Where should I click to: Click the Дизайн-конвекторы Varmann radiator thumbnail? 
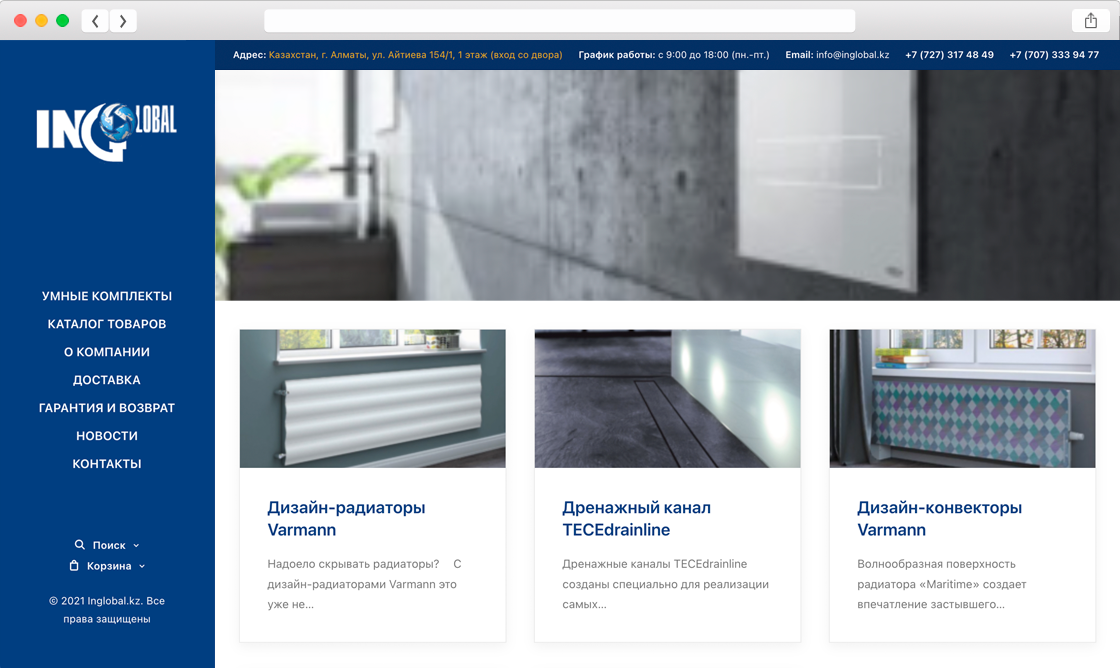[x=962, y=398]
